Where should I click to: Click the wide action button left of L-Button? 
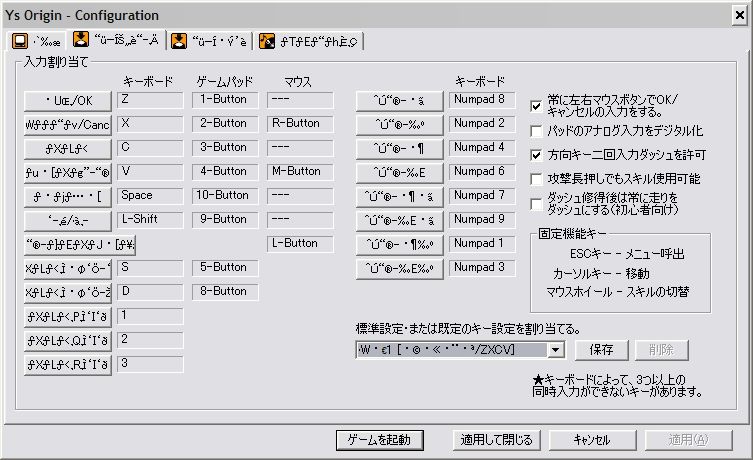point(80,245)
